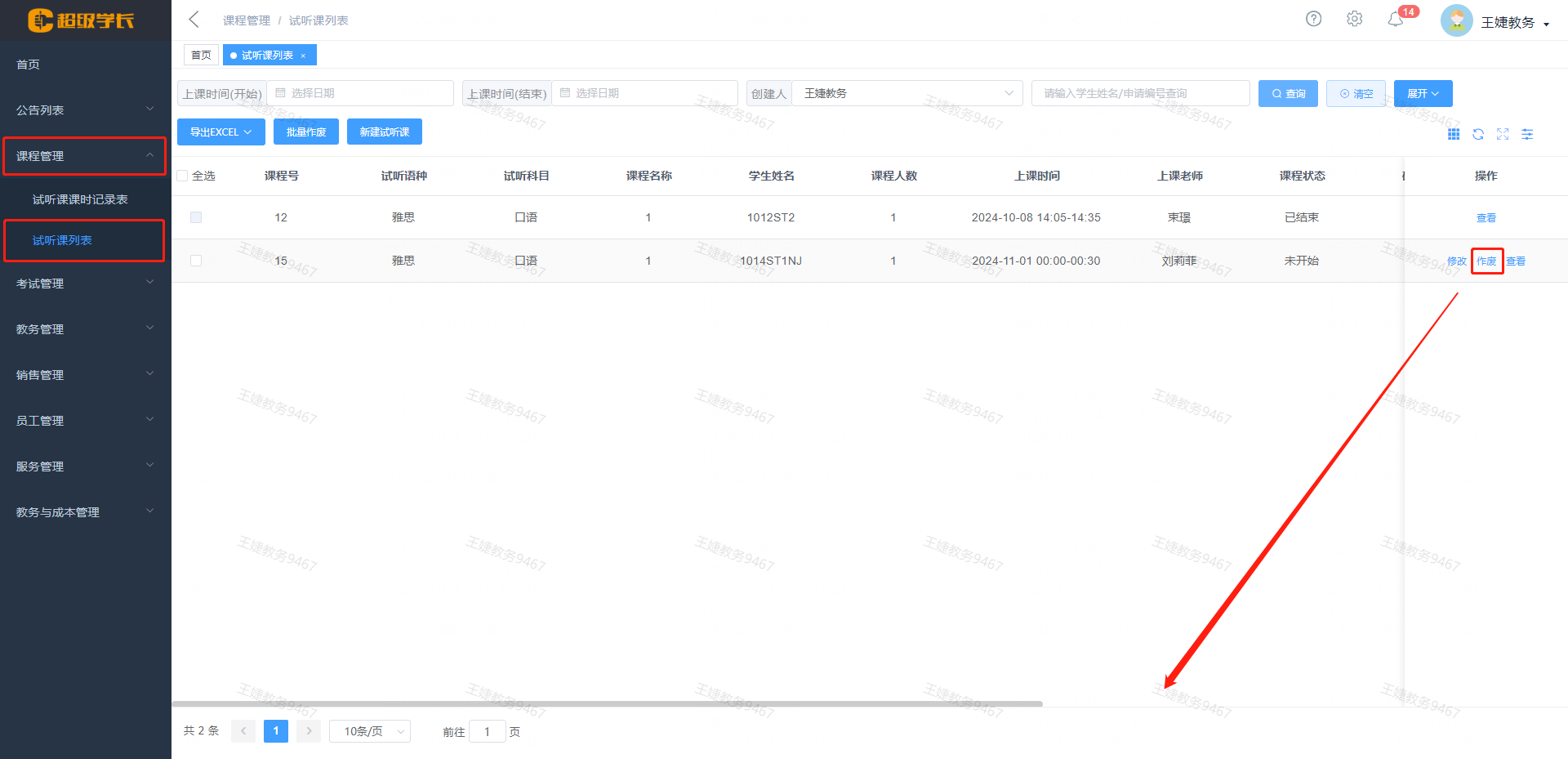The image size is (1568, 759).
Task: Tick the checkbox for course 12
Action: [x=196, y=217]
